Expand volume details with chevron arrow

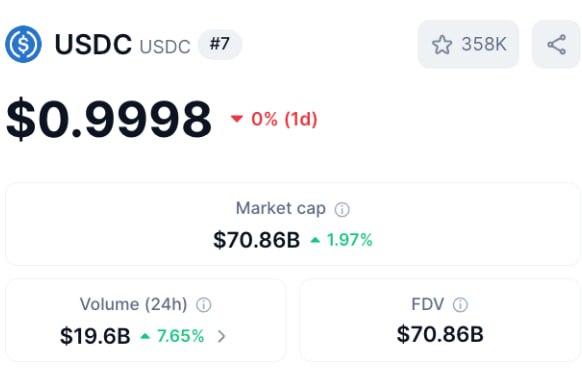click(x=222, y=336)
